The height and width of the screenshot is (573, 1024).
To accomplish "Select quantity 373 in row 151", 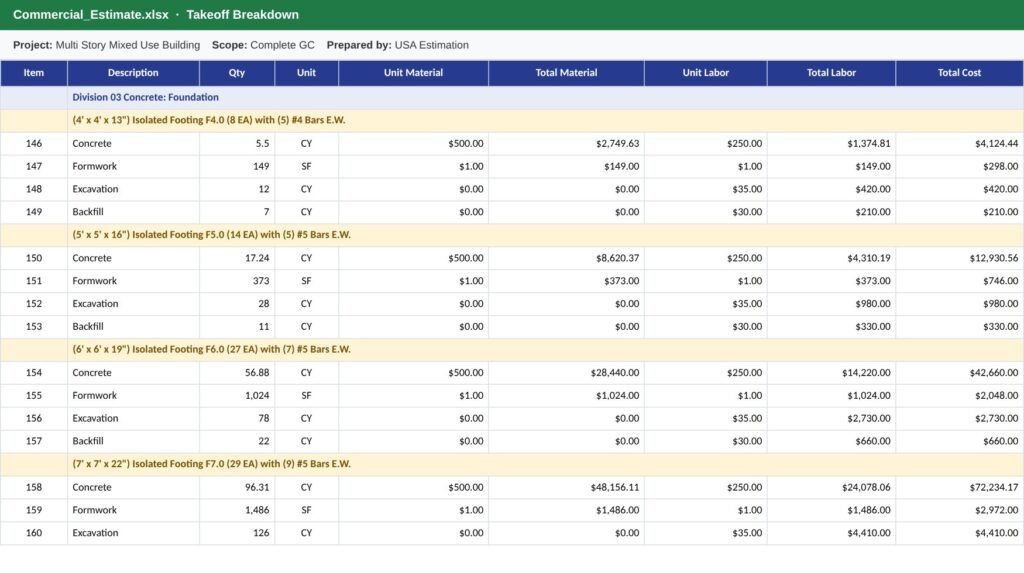I will point(237,281).
